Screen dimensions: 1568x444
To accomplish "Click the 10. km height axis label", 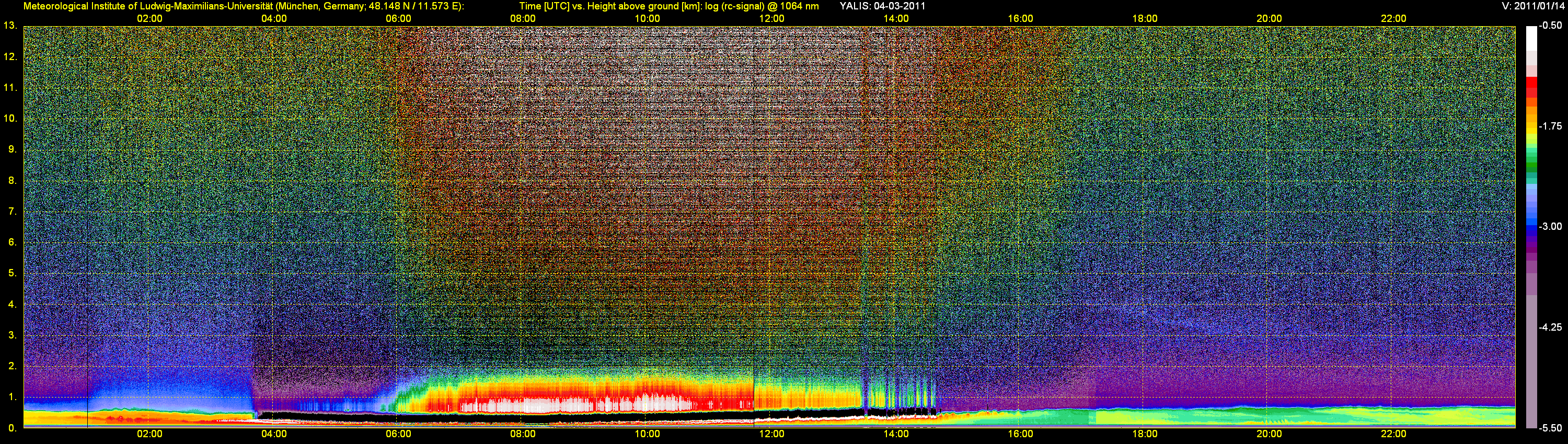I will click(x=10, y=119).
